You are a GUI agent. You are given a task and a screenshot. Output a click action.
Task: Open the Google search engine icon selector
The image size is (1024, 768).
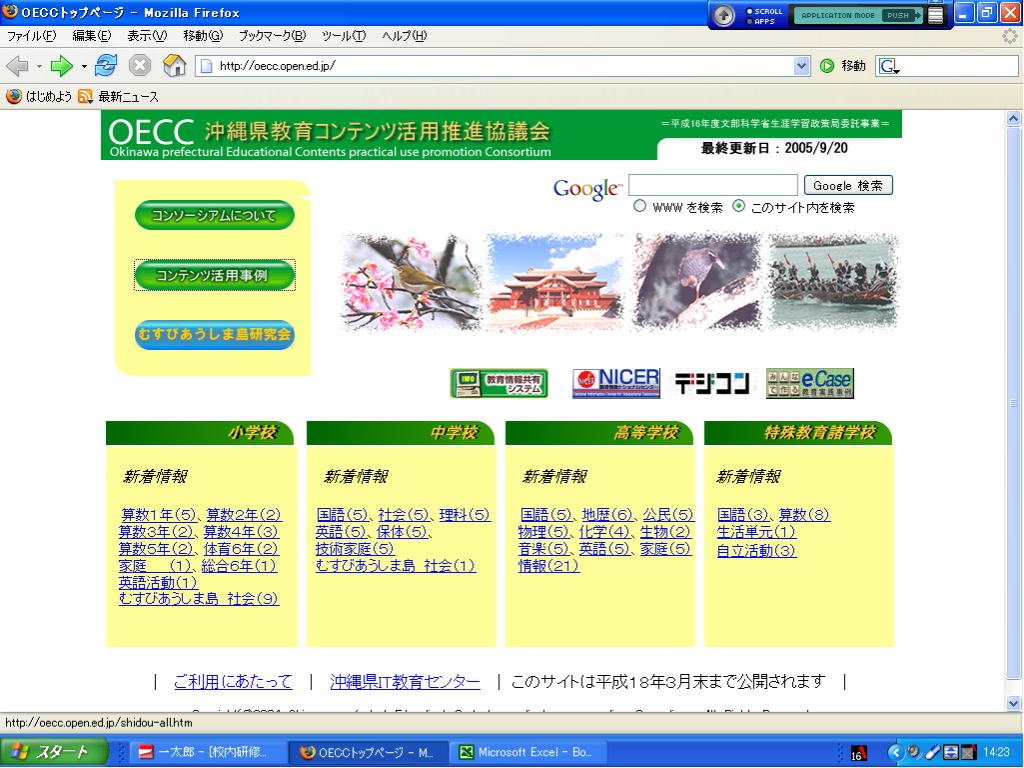(889, 66)
